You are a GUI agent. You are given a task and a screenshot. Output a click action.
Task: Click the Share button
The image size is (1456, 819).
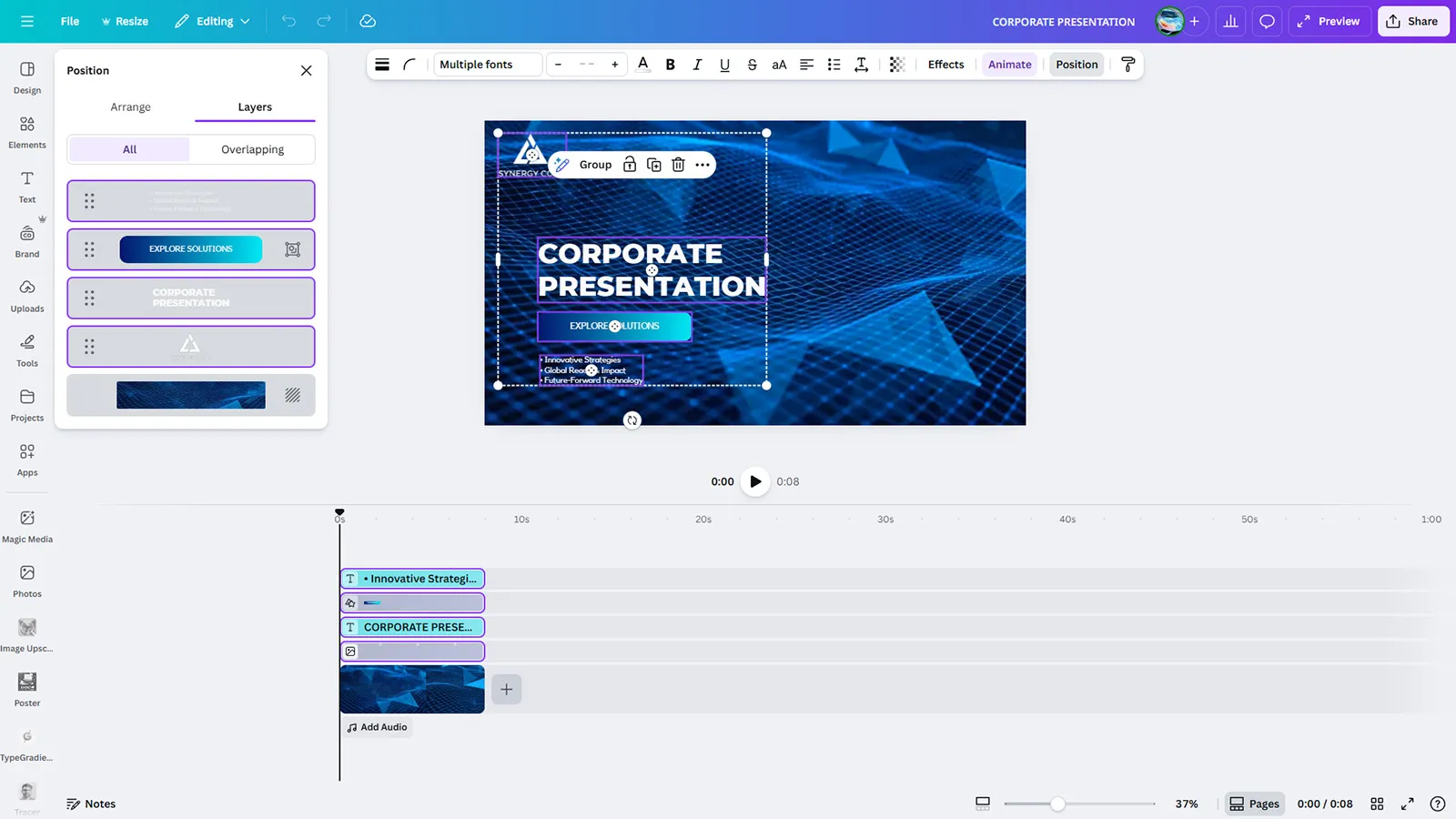click(x=1412, y=21)
